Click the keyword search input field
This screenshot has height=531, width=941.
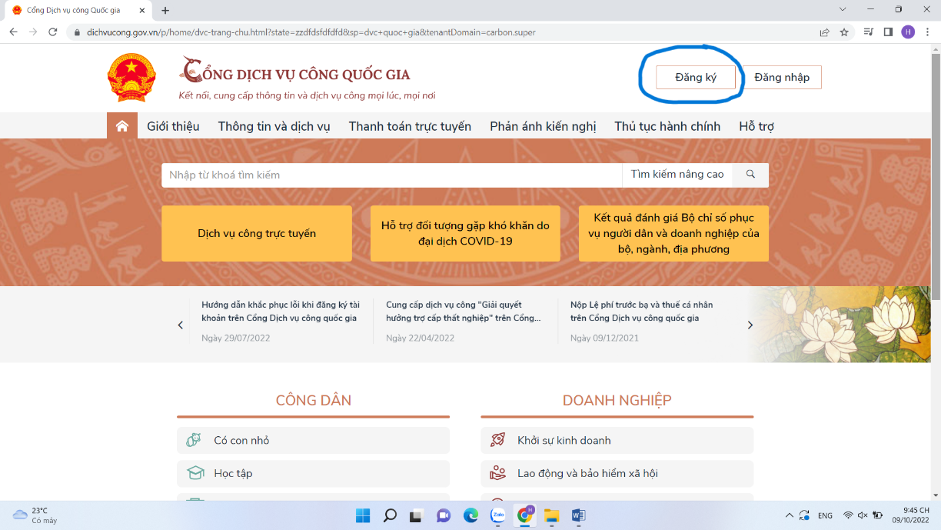390,175
